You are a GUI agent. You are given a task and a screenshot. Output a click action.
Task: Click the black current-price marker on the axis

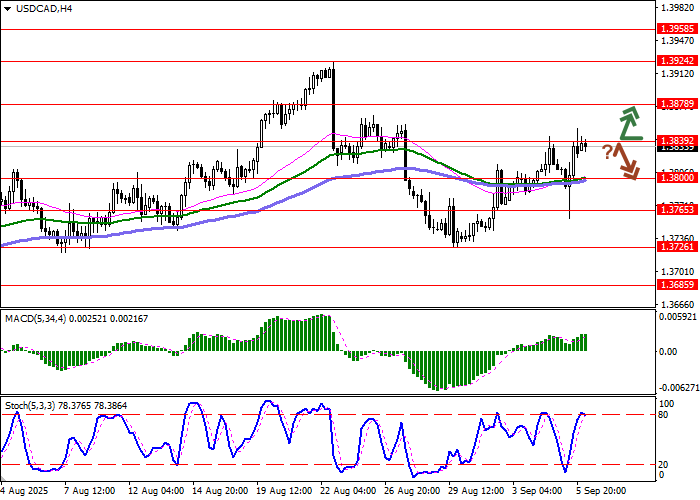(677, 148)
